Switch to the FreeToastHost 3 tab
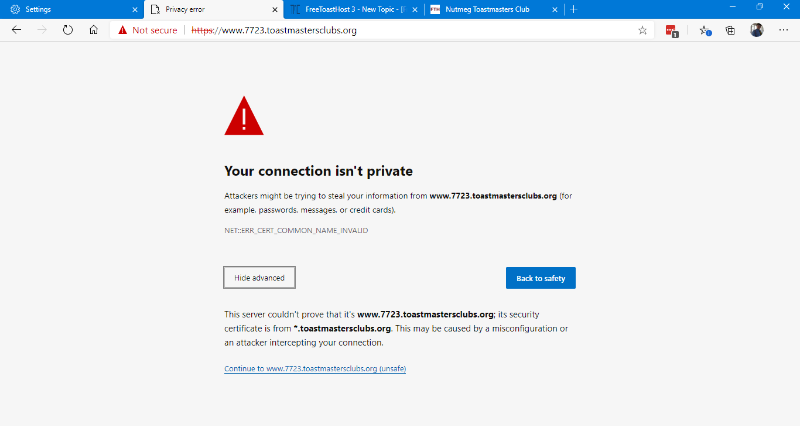Image resolution: width=800 pixels, height=426 pixels. (x=355, y=9)
